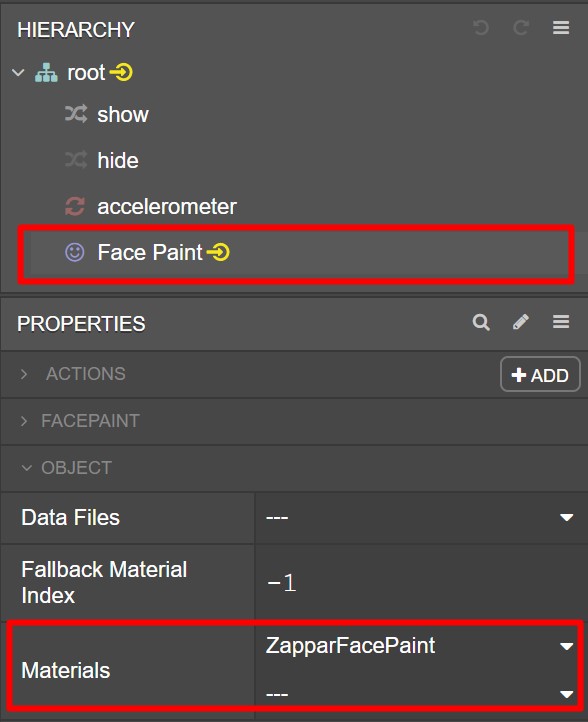The image size is (588, 722).
Task: Click the search magnifier in Properties panel
Action: coord(481,322)
